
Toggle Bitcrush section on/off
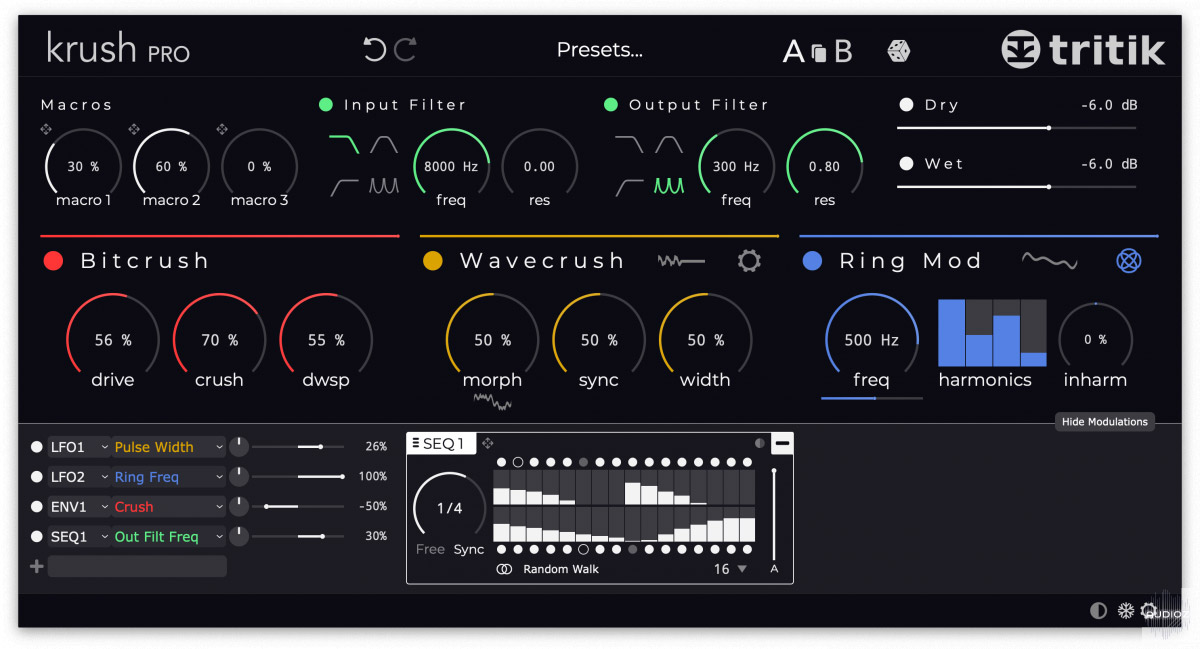pos(54,261)
